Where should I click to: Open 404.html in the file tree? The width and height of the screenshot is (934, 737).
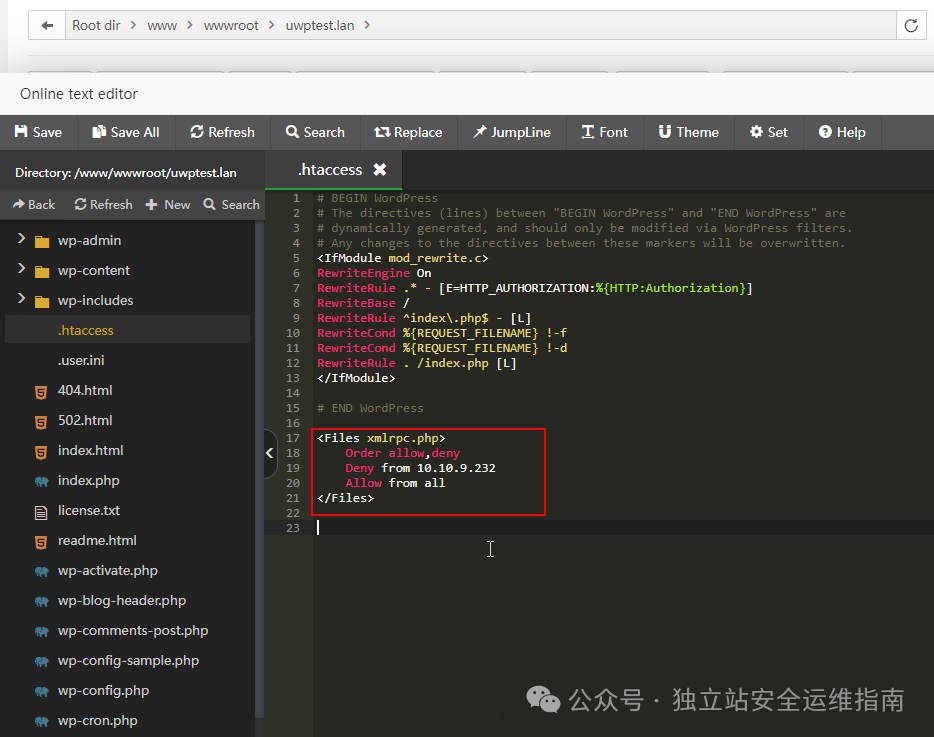(x=85, y=390)
